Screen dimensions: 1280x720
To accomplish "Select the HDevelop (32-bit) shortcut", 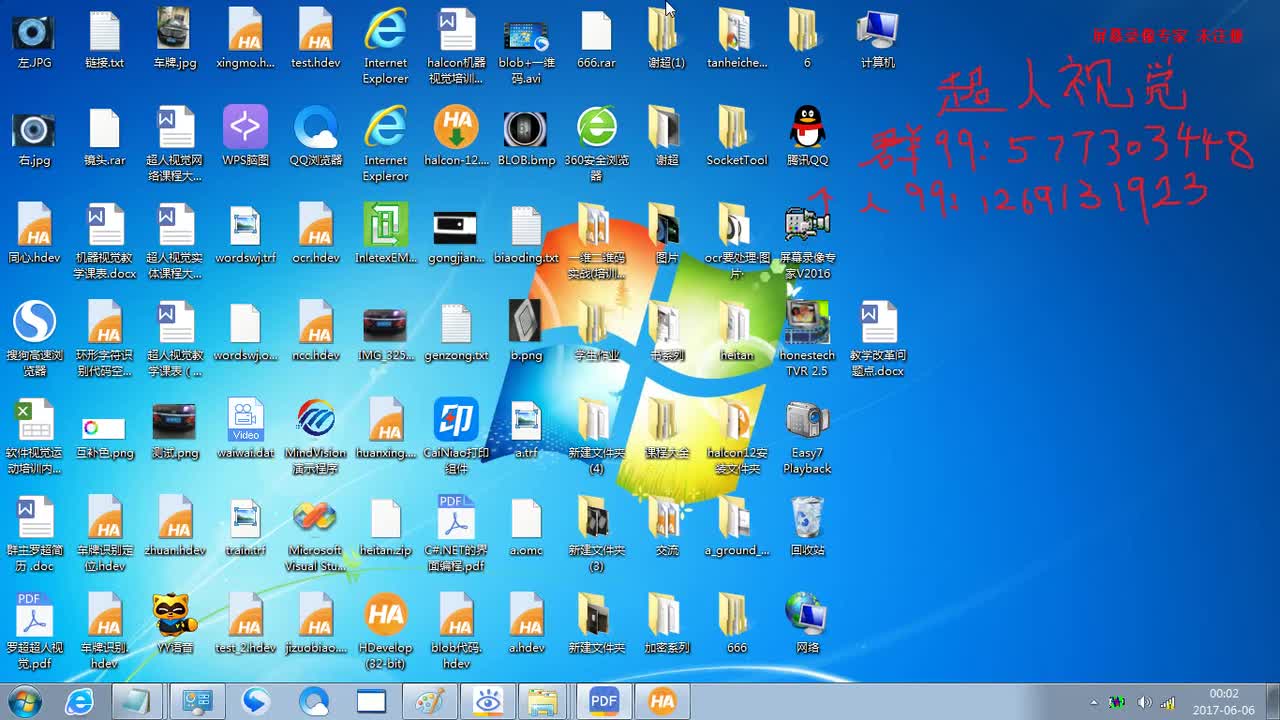I will click(386, 631).
